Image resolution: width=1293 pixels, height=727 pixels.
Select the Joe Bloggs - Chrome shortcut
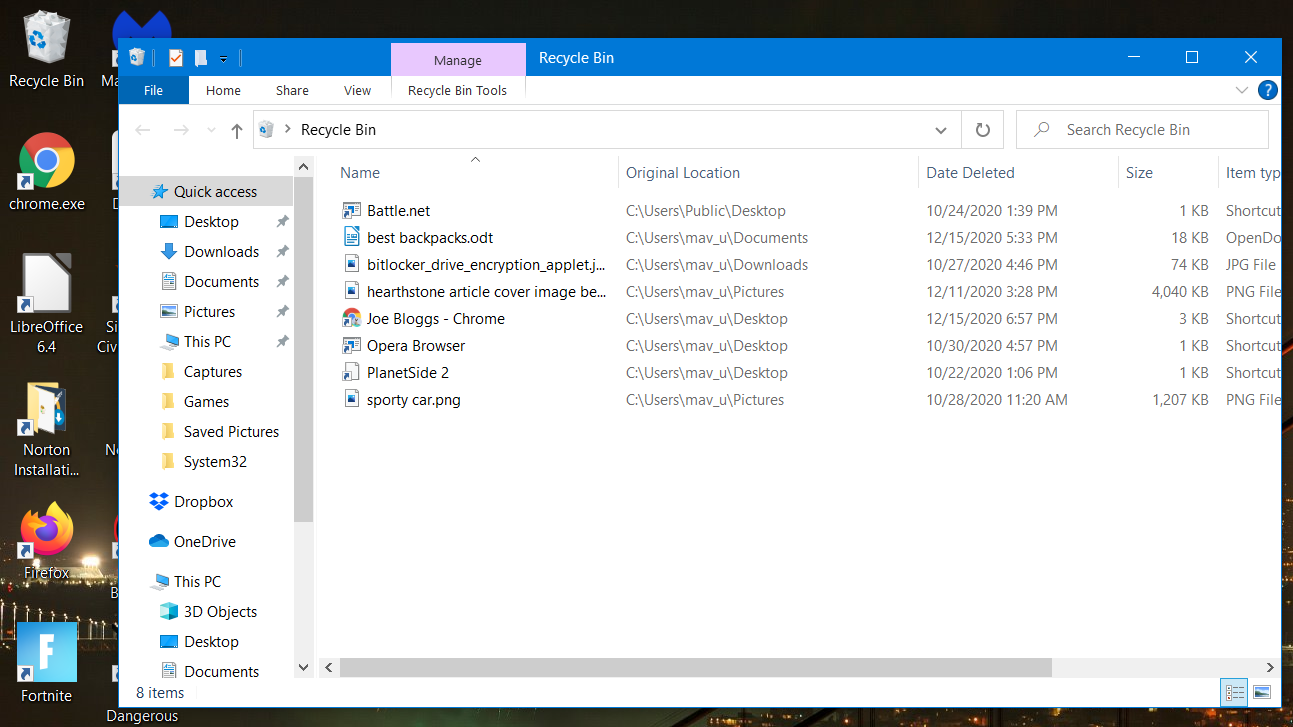coord(435,319)
